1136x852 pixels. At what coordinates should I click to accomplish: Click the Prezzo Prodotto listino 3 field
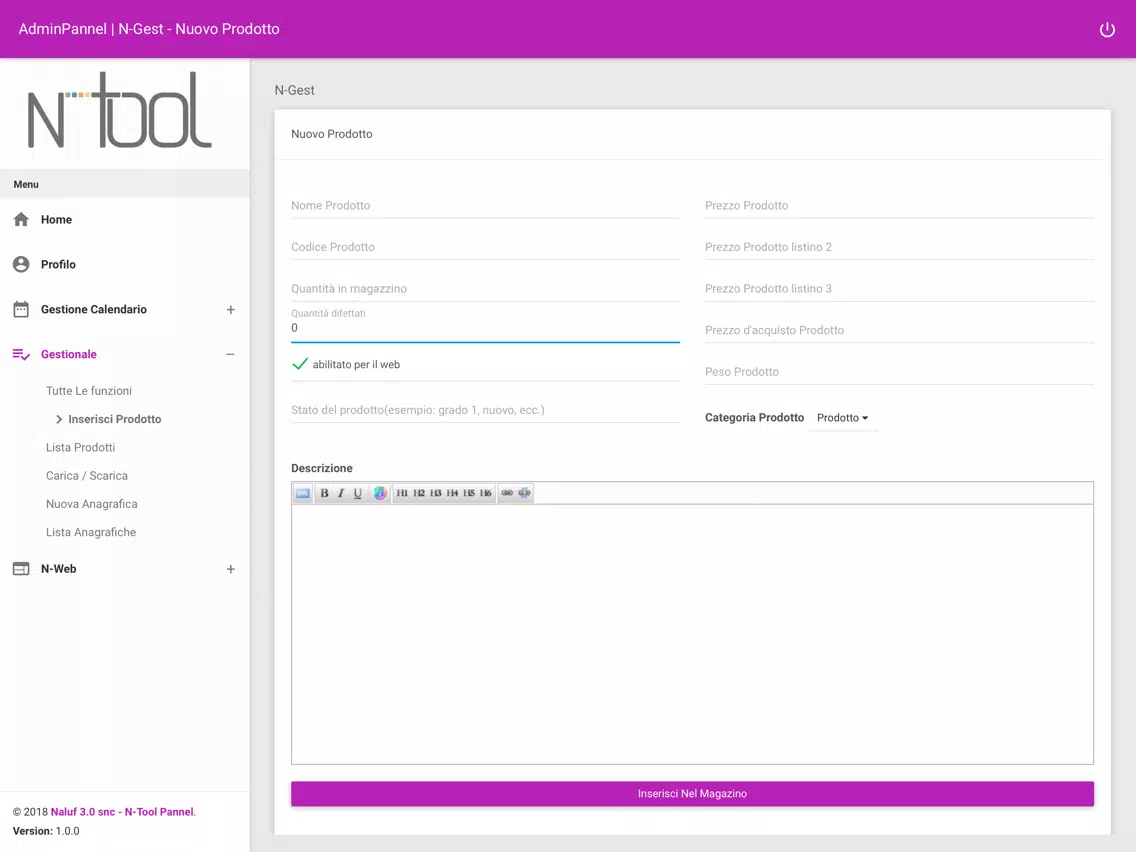click(x=899, y=288)
